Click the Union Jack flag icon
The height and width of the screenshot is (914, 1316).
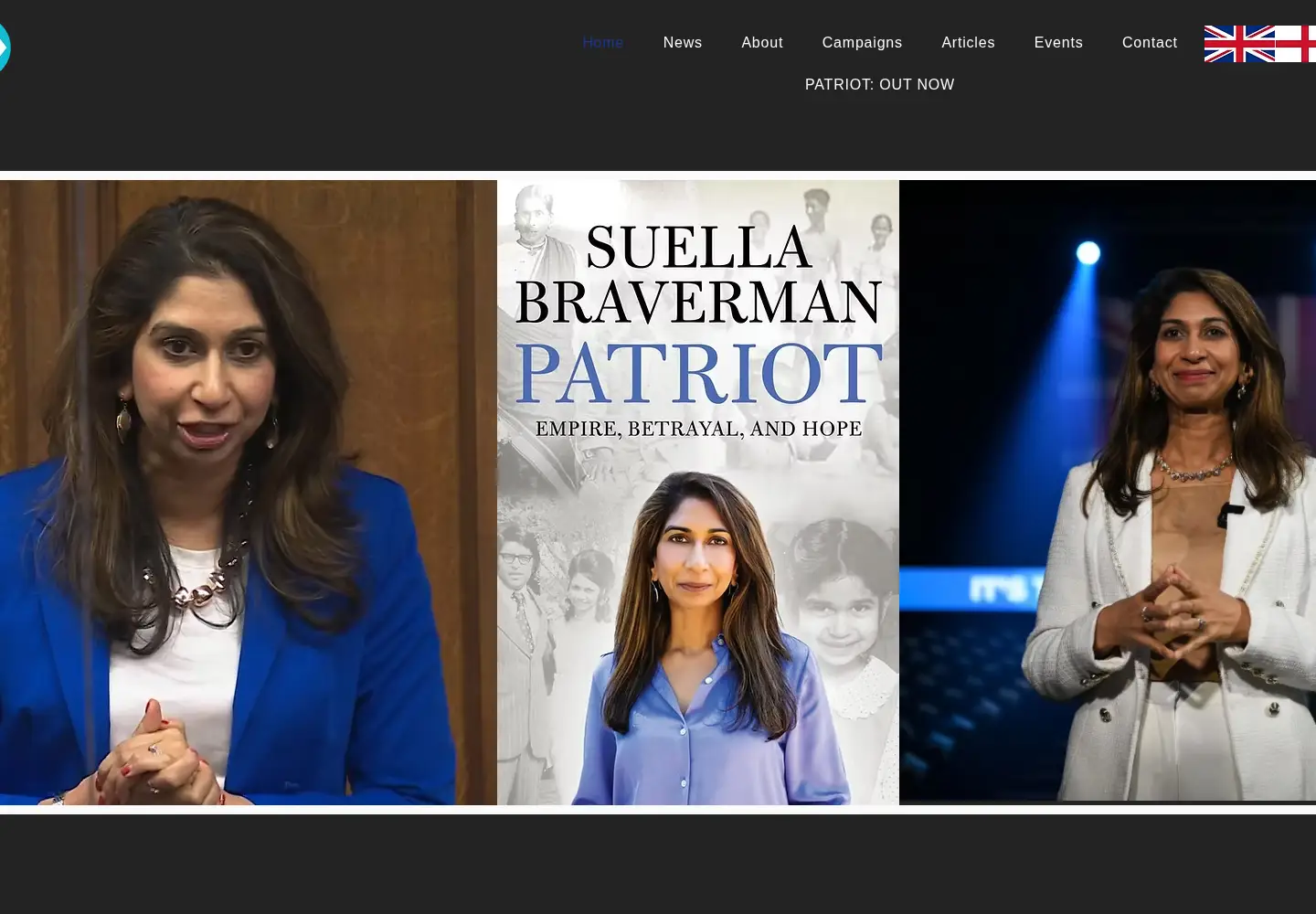1239,44
